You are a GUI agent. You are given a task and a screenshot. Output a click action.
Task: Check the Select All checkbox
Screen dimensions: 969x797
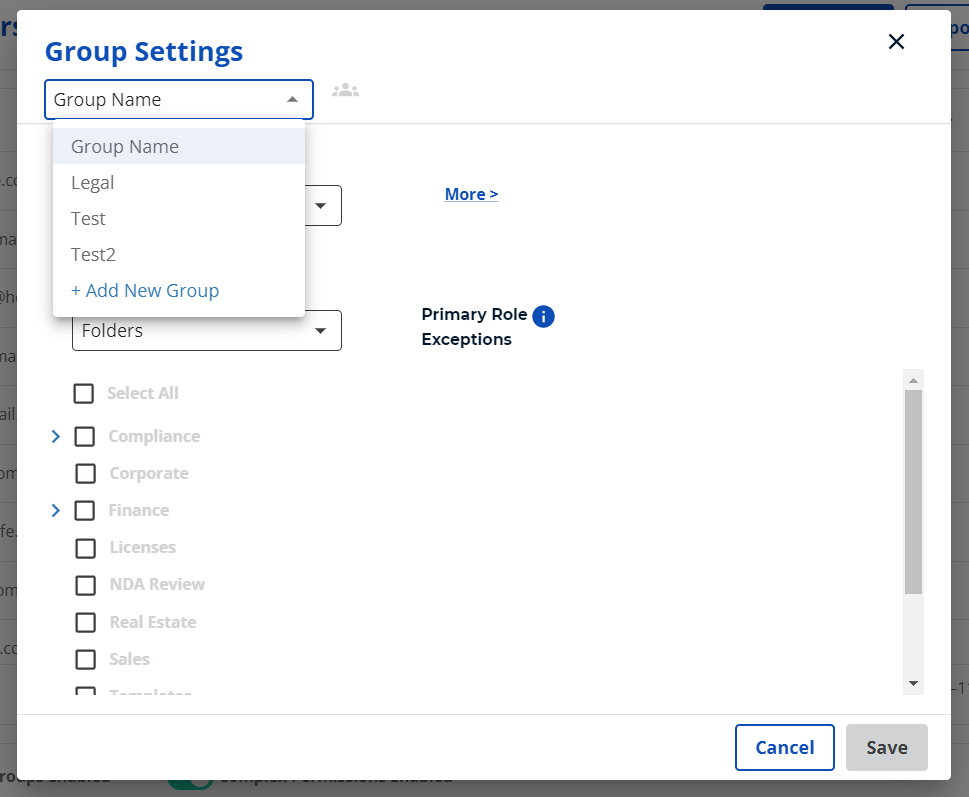pyautogui.click(x=83, y=394)
